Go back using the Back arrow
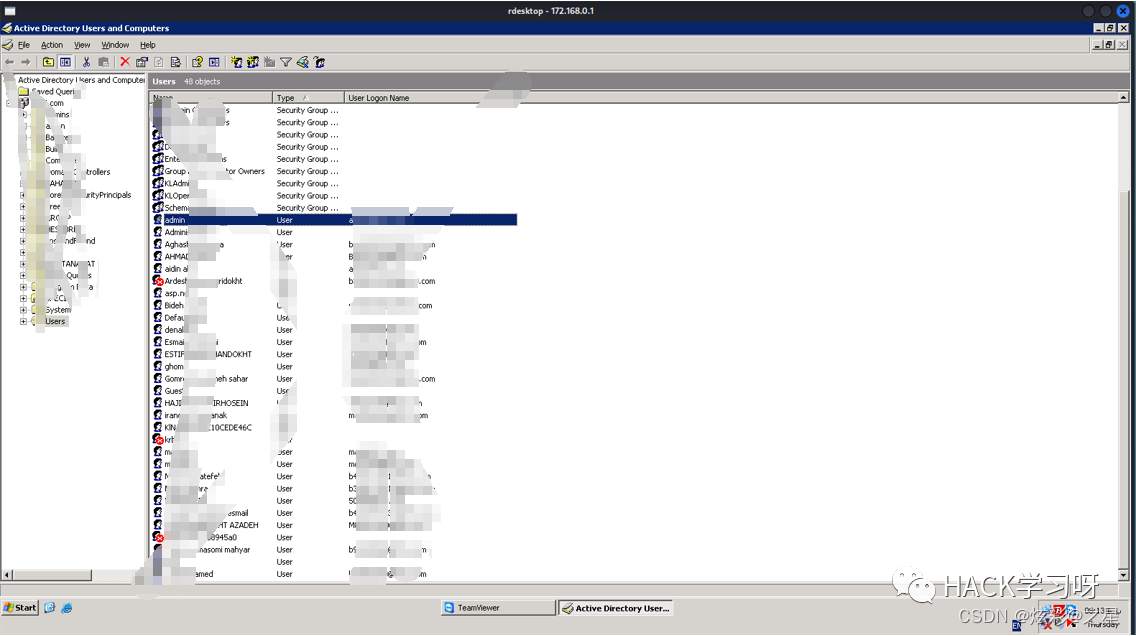 click(x=9, y=62)
